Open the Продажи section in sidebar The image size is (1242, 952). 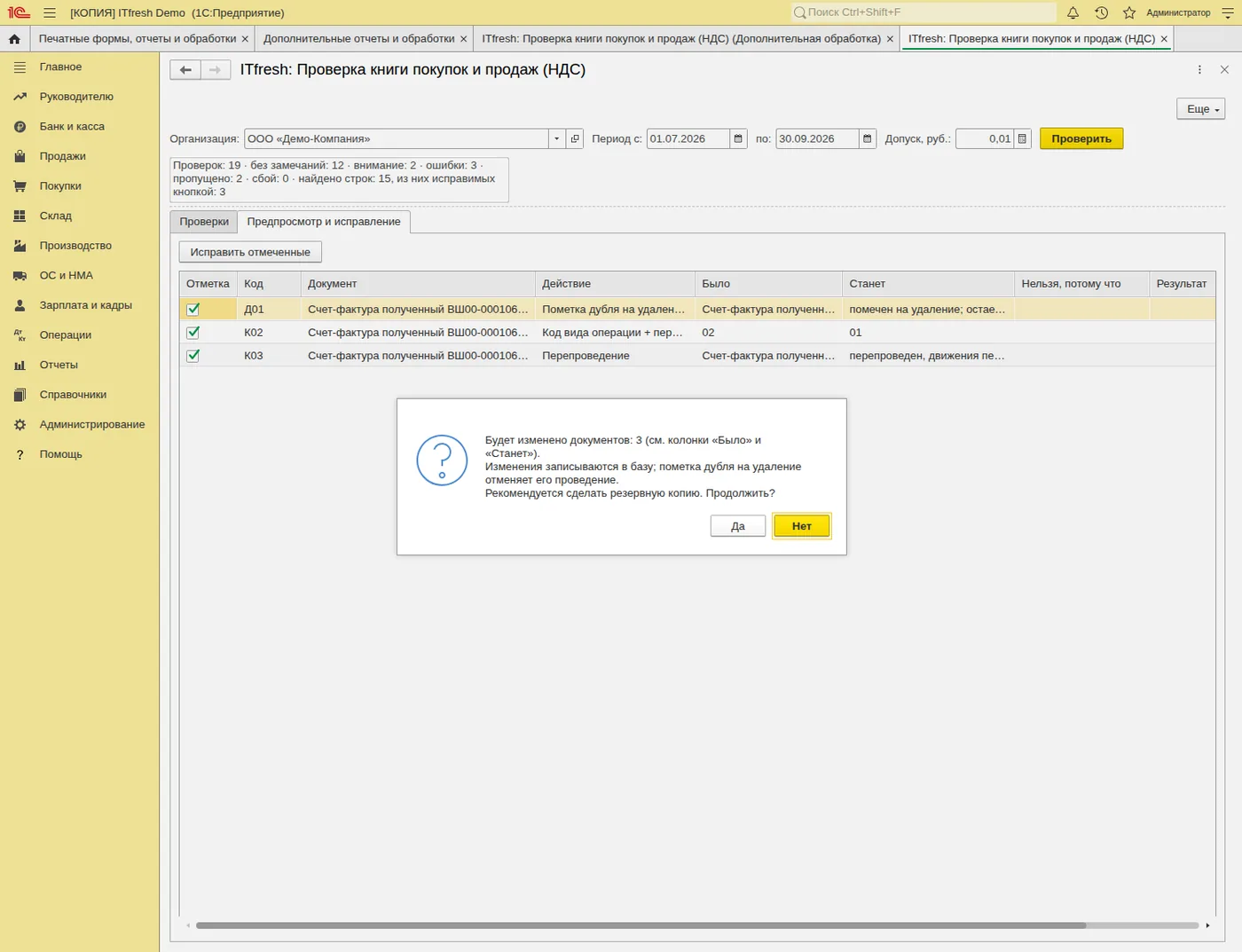click(62, 156)
